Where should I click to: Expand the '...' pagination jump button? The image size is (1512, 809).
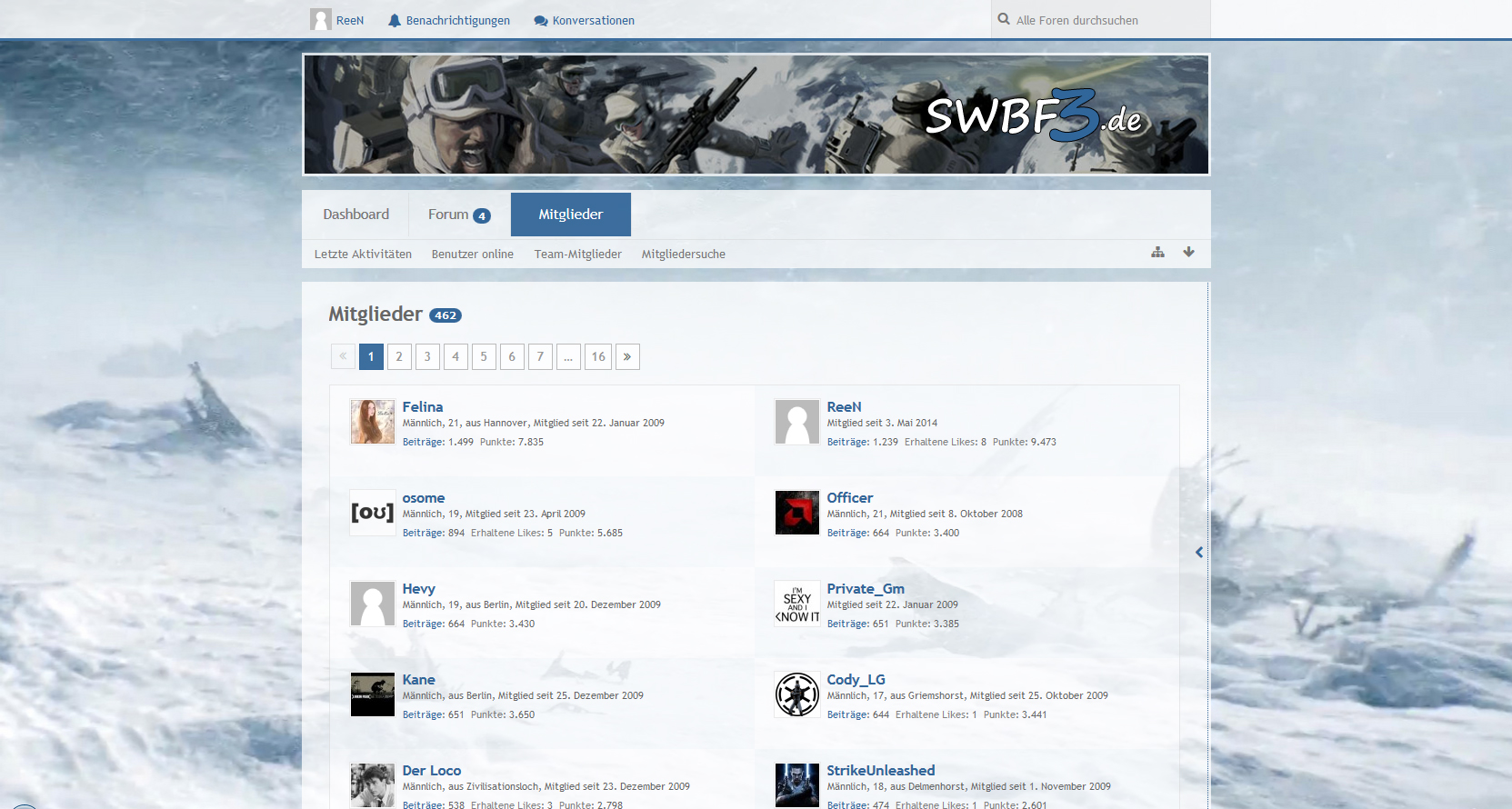pyautogui.click(x=568, y=356)
